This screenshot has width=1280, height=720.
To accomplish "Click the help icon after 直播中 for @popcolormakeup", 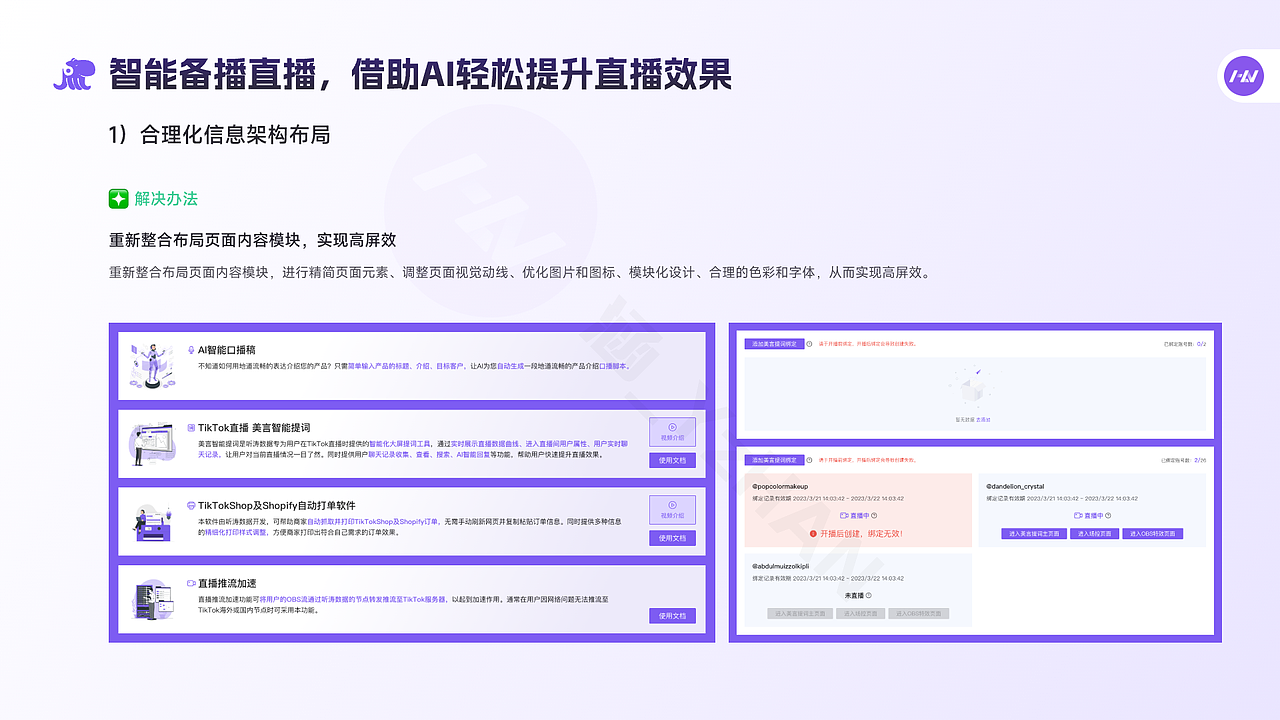I will 873,516.
